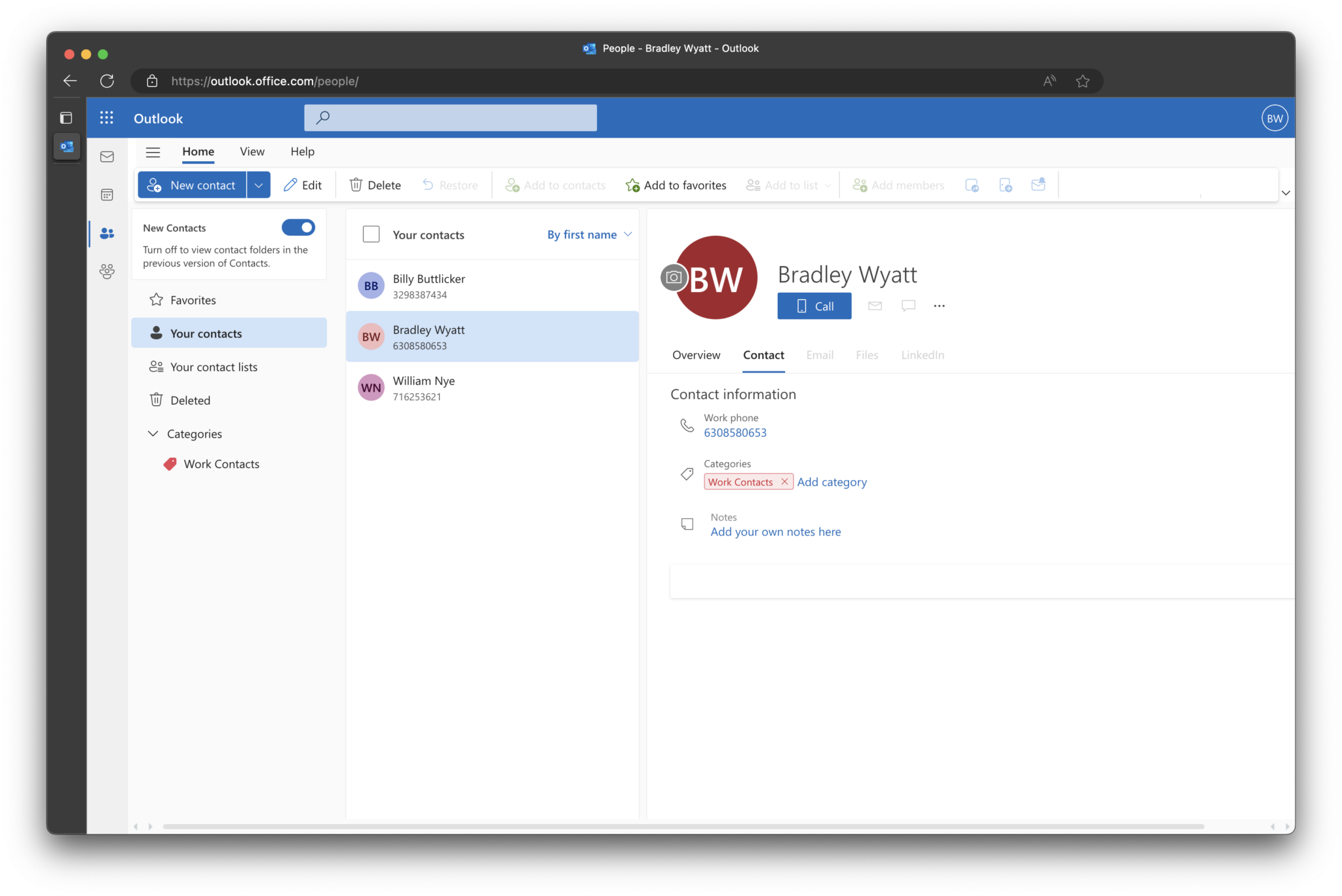Click the Outlook icon in browser sidebar
The height and width of the screenshot is (896, 1342).
click(66, 146)
